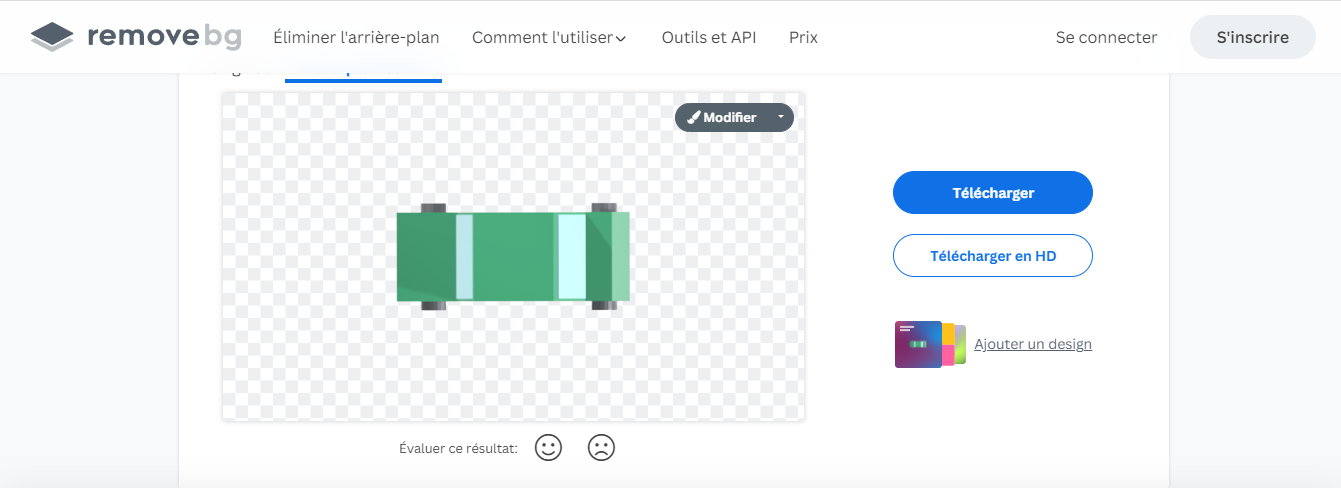
Task: Open the Prix page
Action: point(803,37)
